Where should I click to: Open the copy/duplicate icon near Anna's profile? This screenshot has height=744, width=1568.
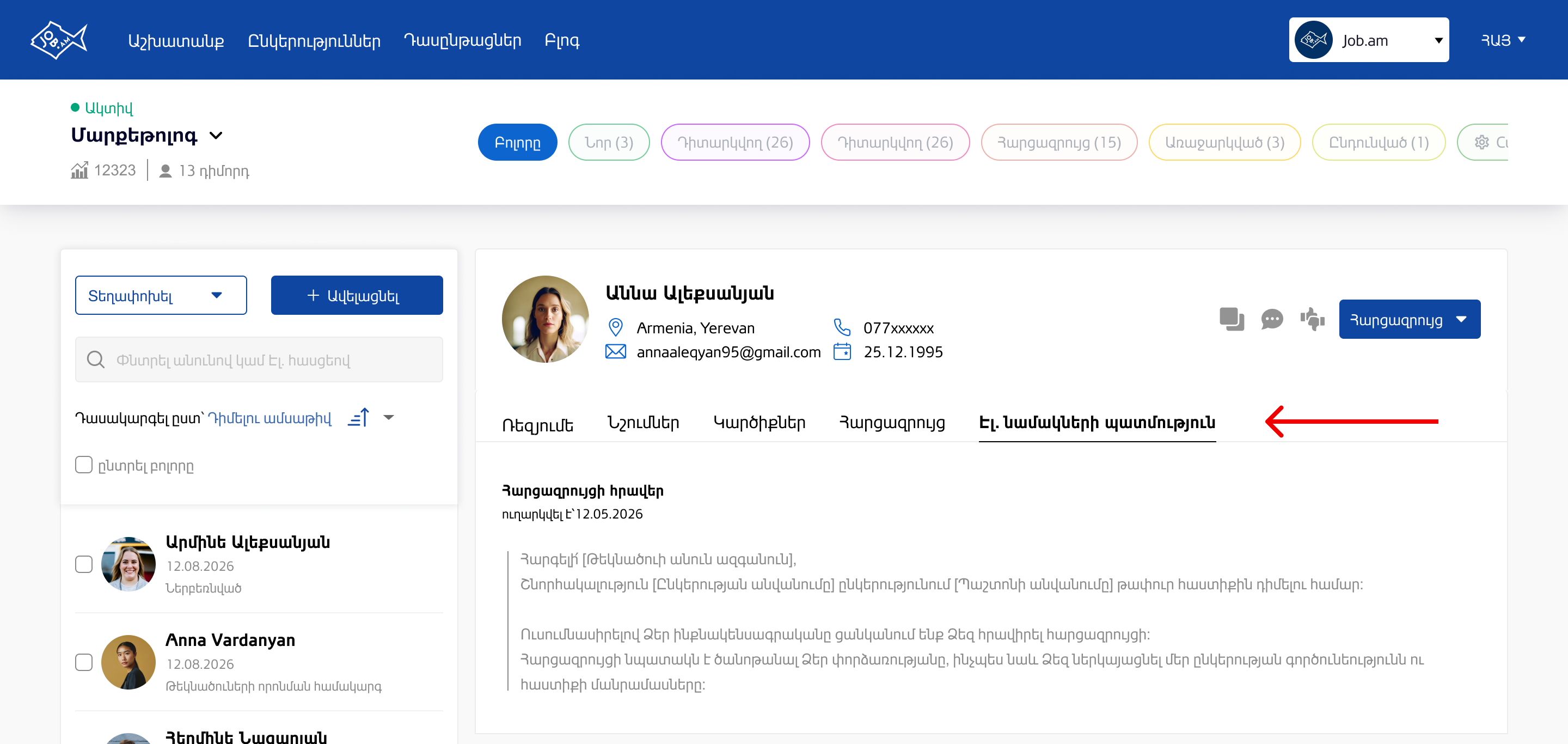(1232, 319)
